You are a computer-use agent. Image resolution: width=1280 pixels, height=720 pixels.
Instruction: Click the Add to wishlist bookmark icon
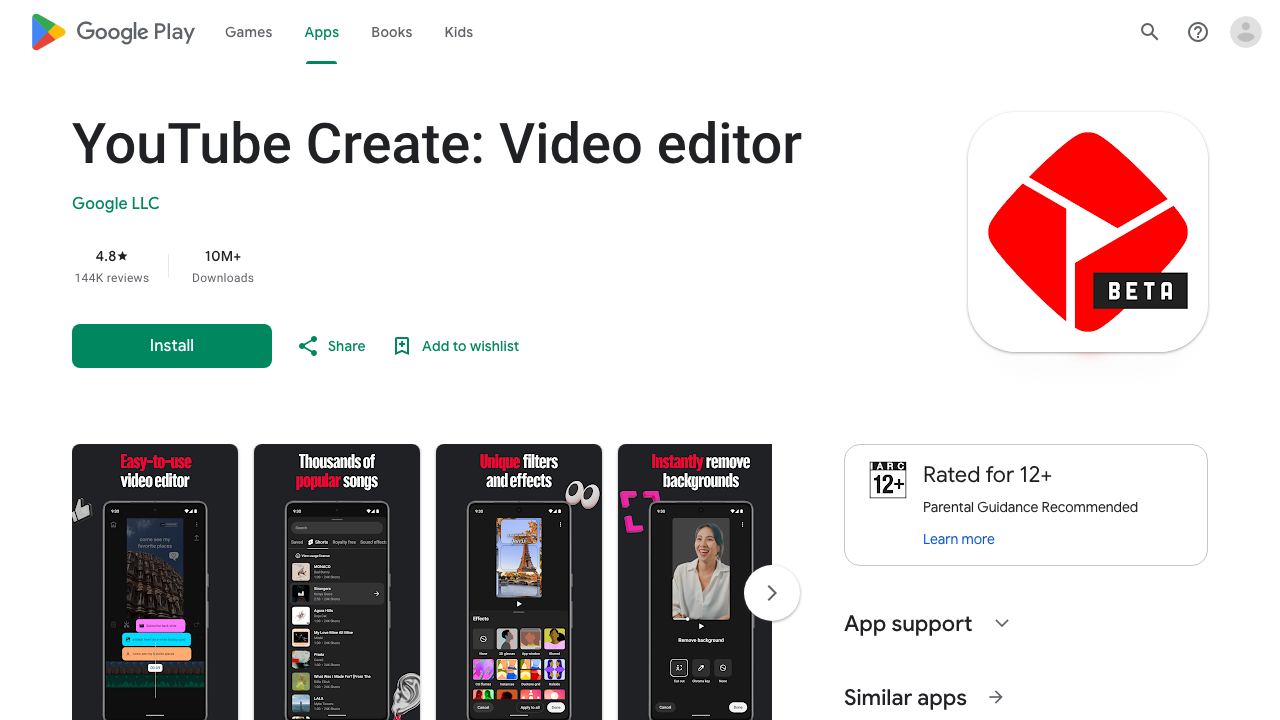[402, 346]
